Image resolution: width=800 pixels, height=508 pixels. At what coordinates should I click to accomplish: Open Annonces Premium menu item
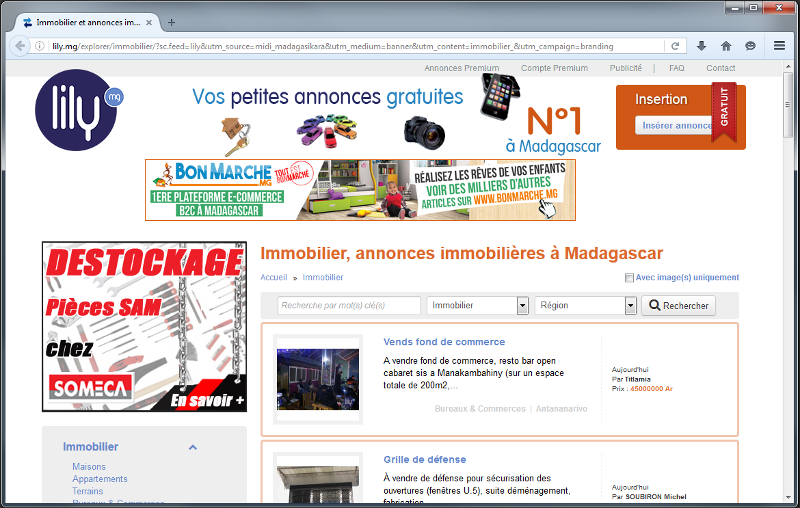pos(462,68)
